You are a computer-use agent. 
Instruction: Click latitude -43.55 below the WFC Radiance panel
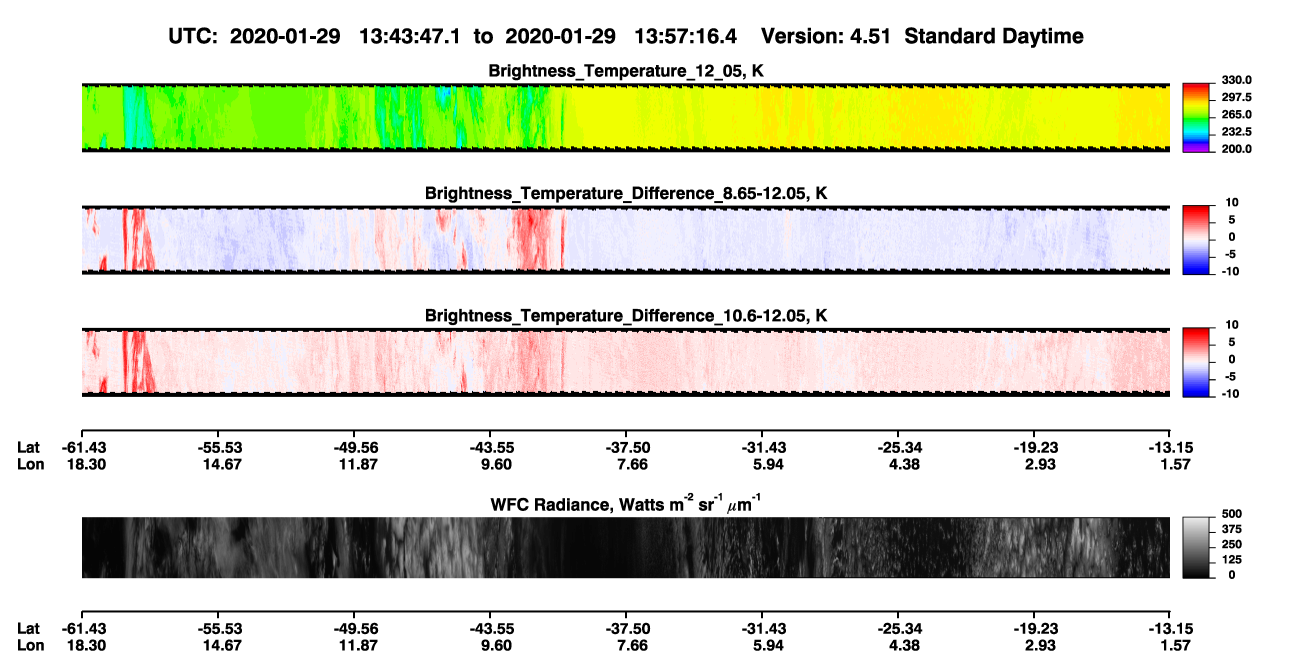coord(491,629)
